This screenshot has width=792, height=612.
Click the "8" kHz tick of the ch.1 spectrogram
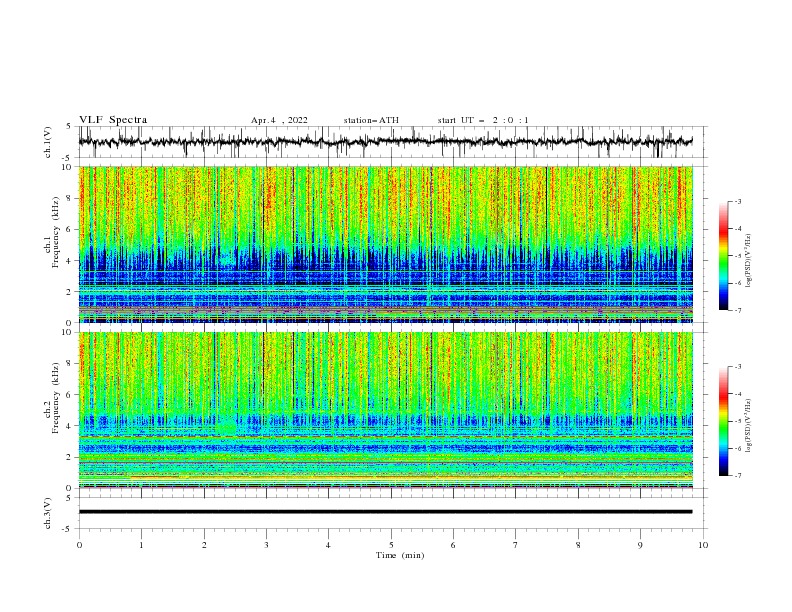pos(68,198)
